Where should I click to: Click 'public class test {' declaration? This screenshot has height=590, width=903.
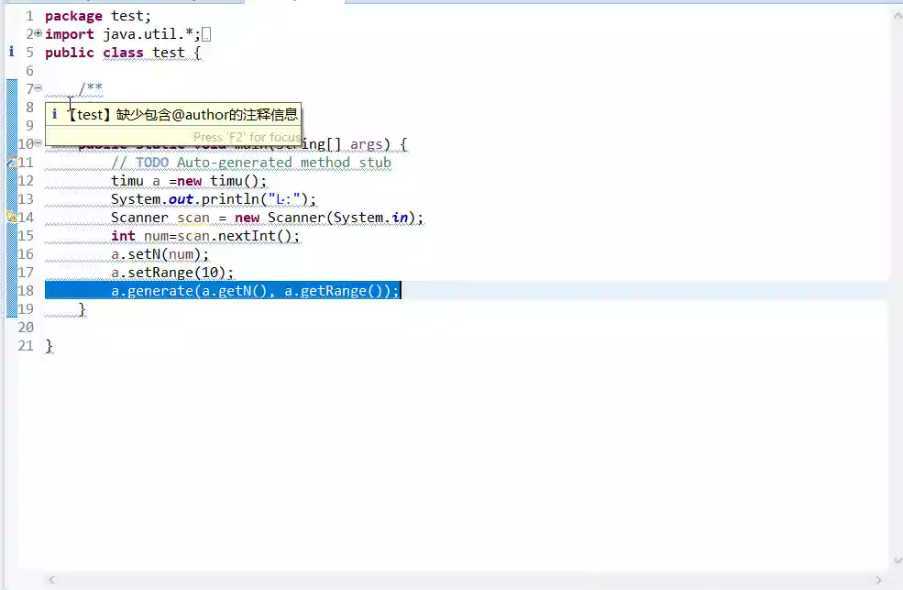(x=123, y=53)
